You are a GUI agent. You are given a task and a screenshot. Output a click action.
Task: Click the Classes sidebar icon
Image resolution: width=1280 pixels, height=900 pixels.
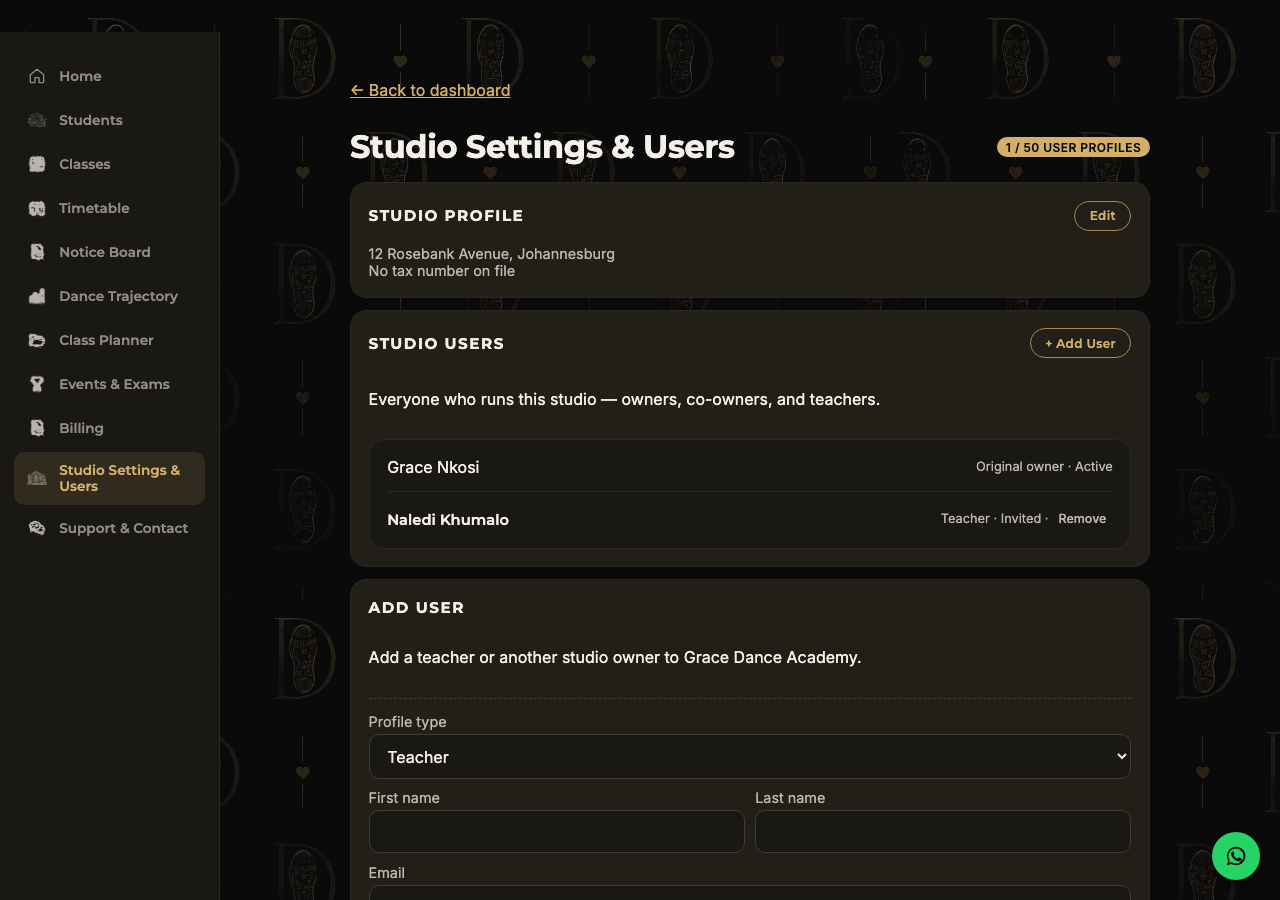(x=37, y=164)
